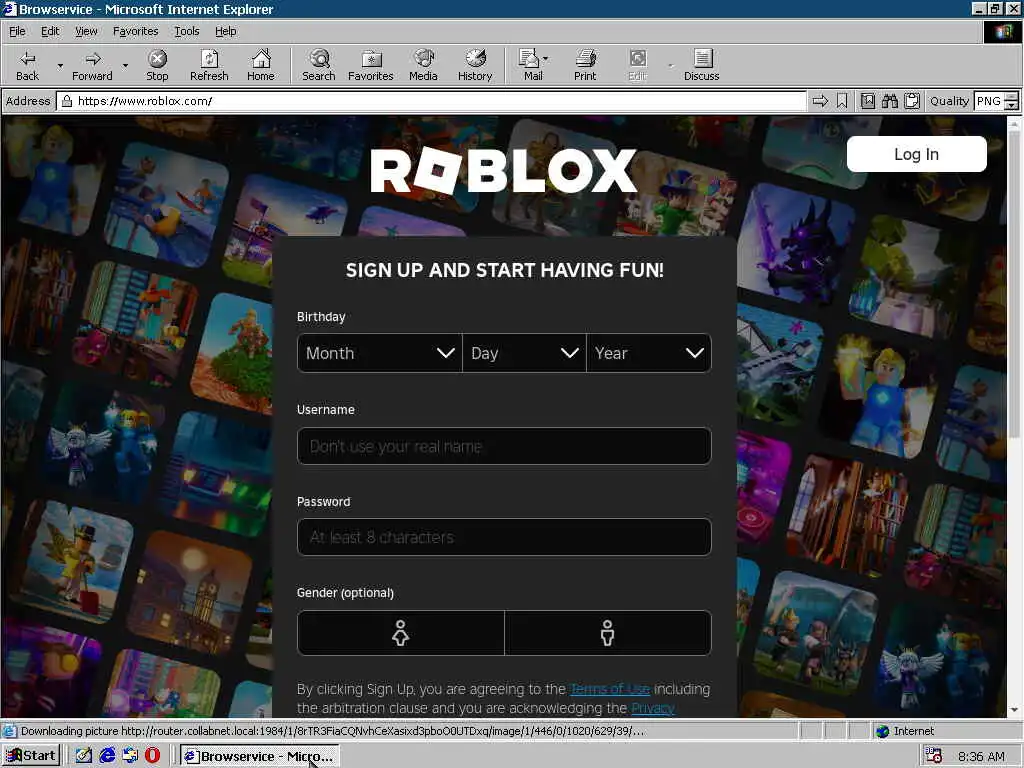This screenshot has height=768, width=1024.
Task: Click the clipboard icon near Quality
Action: point(912,101)
